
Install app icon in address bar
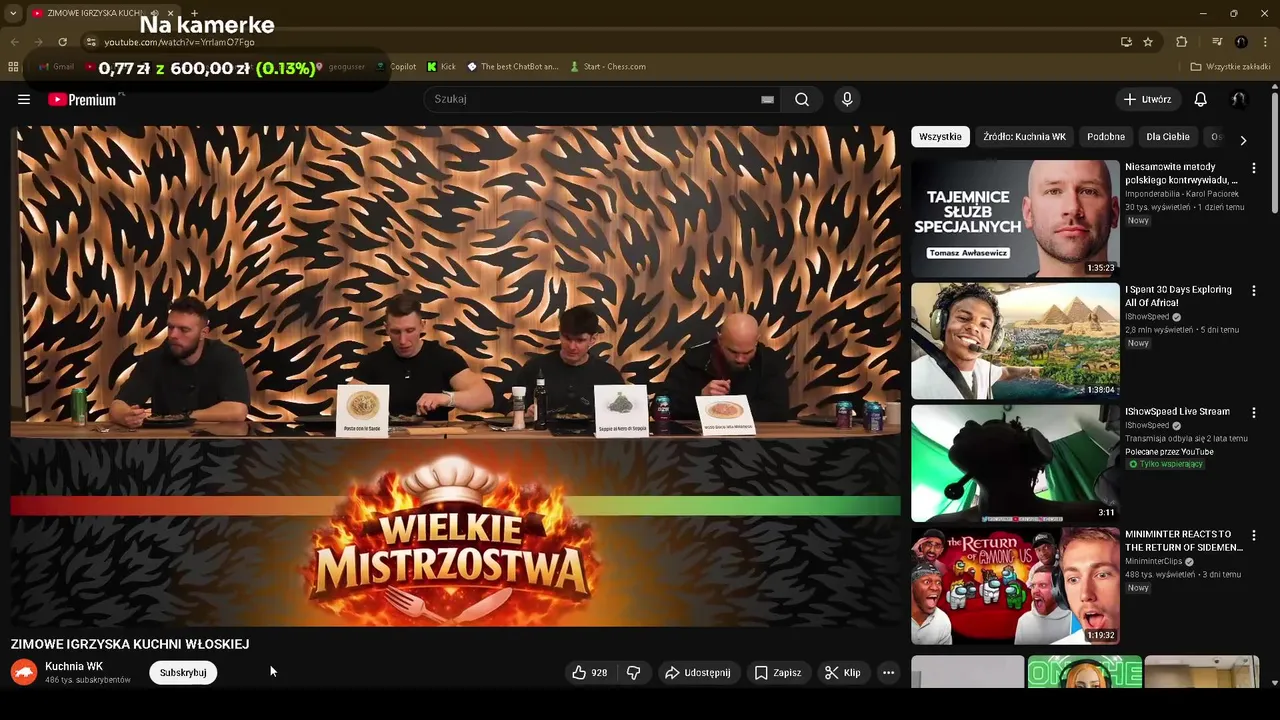pyautogui.click(x=1126, y=42)
